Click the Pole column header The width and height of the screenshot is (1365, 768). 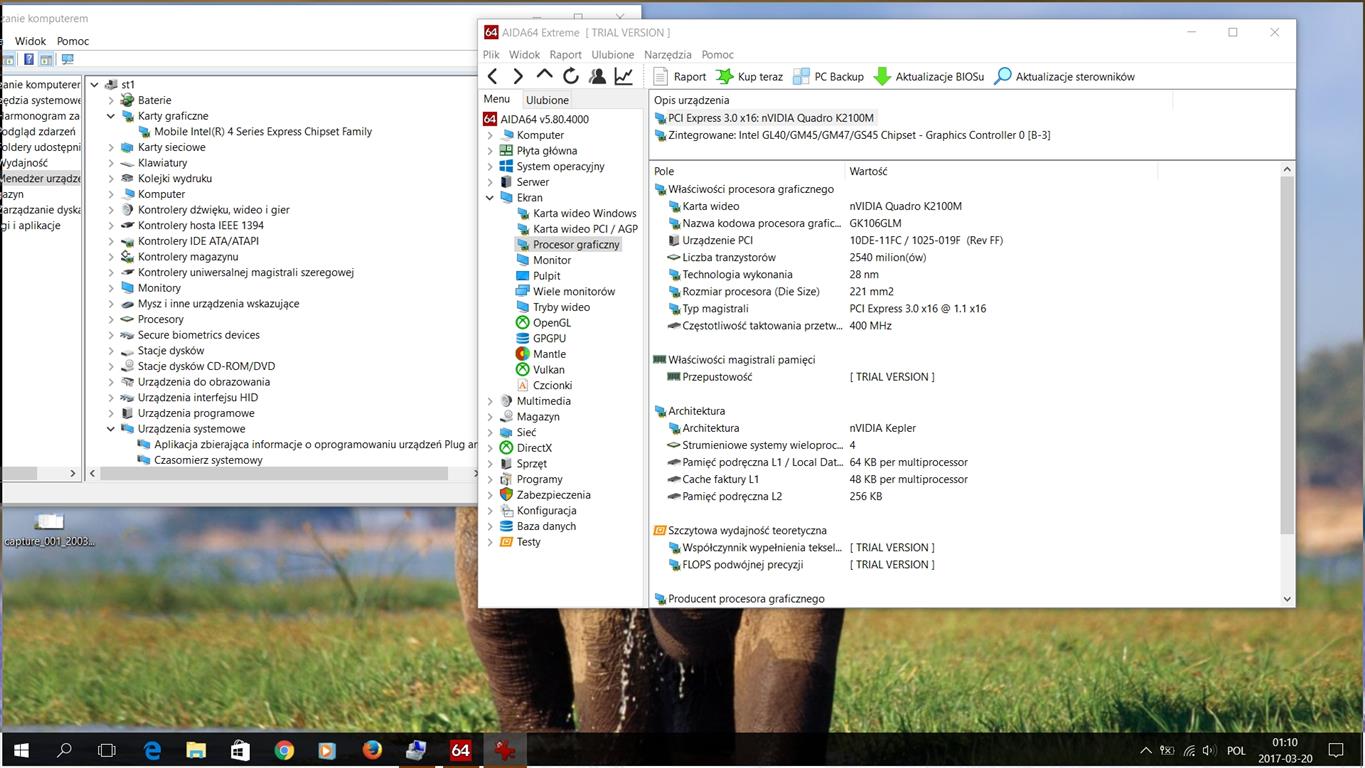pyautogui.click(x=747, y=171)
